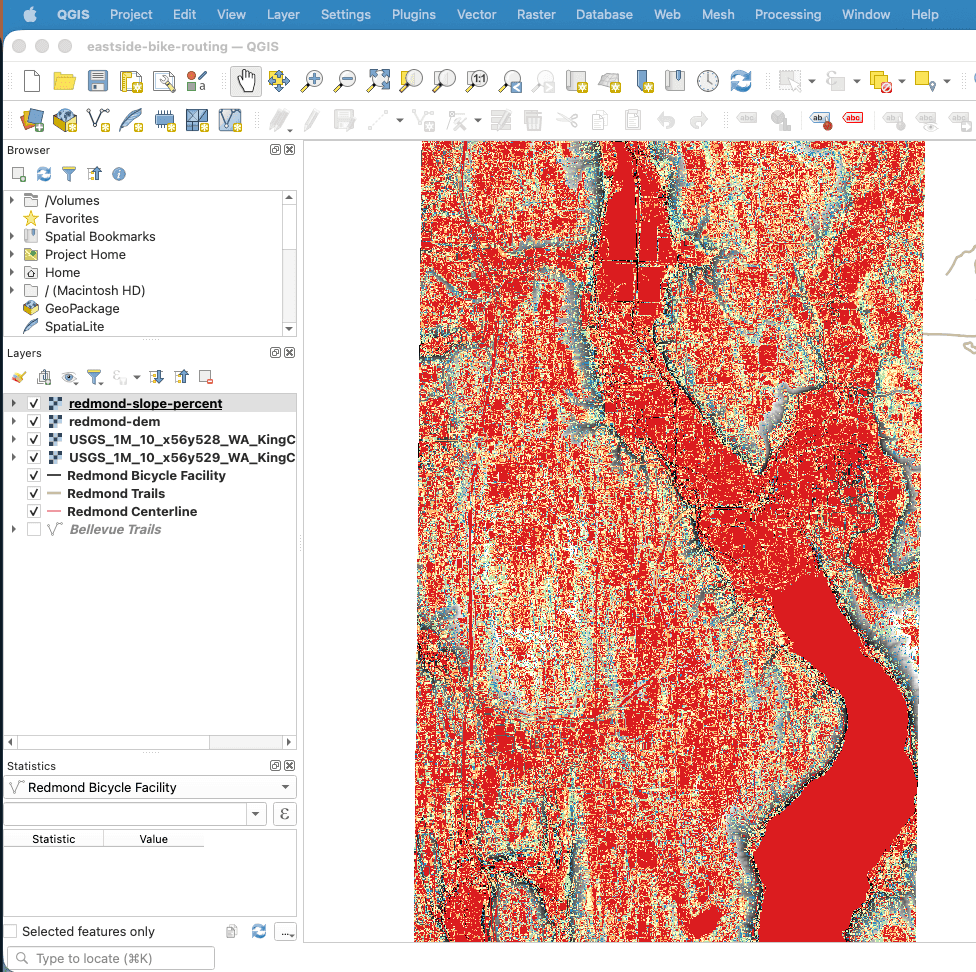Viewport: 976px width, 972px height.
Task: Click Remove Layer icon in Layers panel
Action: [205, 377]
